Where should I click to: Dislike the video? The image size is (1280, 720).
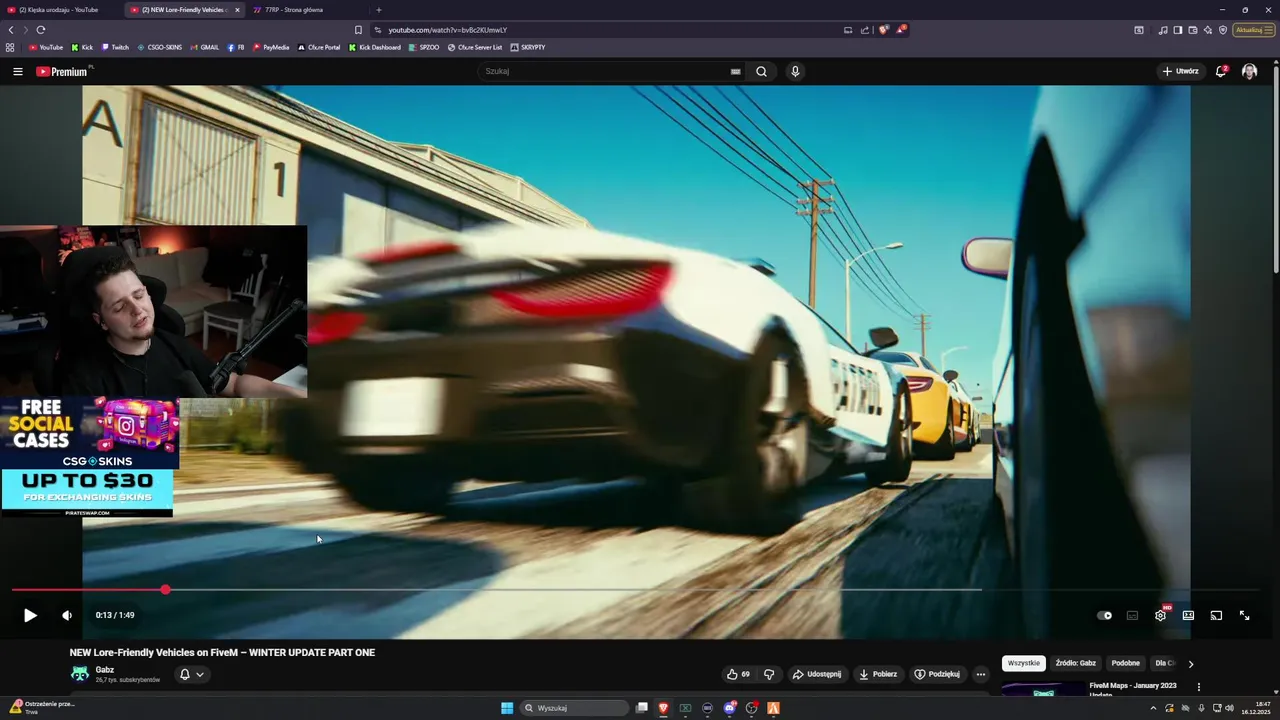coord(769,674)
